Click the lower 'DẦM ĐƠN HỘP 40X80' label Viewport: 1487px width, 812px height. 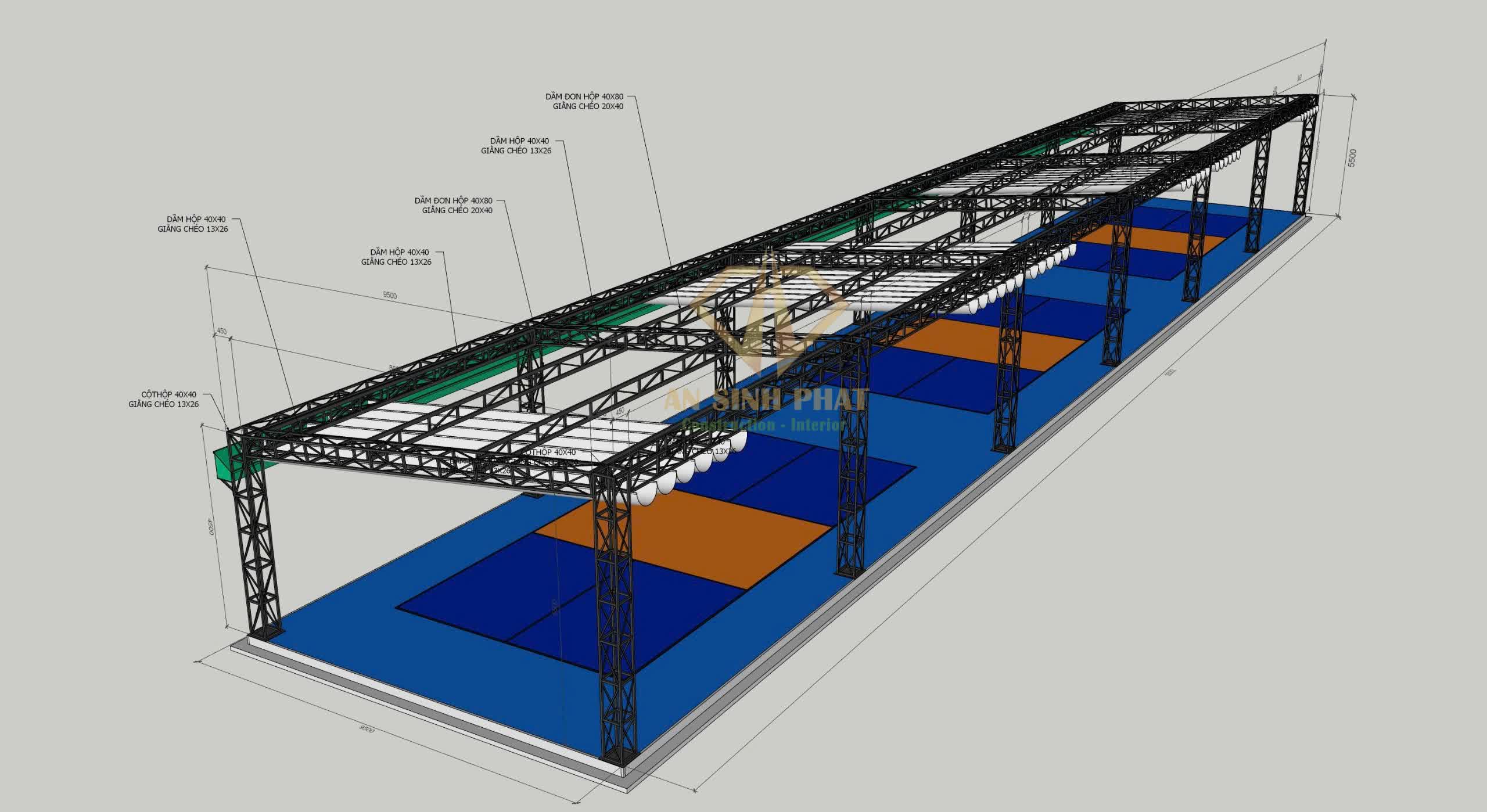(453, 200)
